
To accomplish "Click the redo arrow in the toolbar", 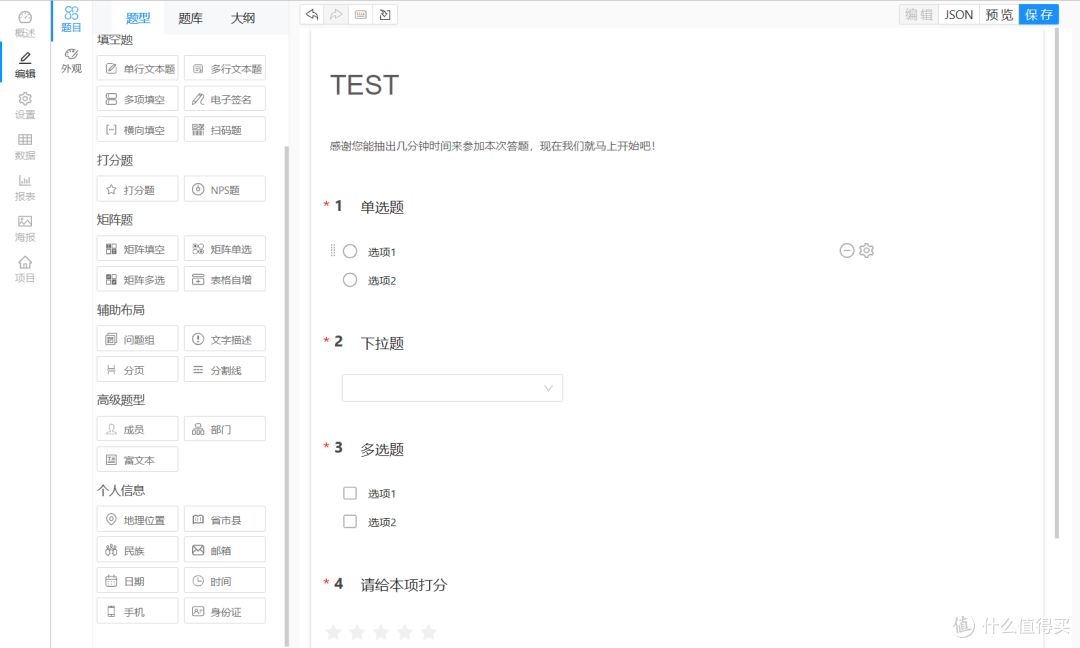I will (336, 14).
